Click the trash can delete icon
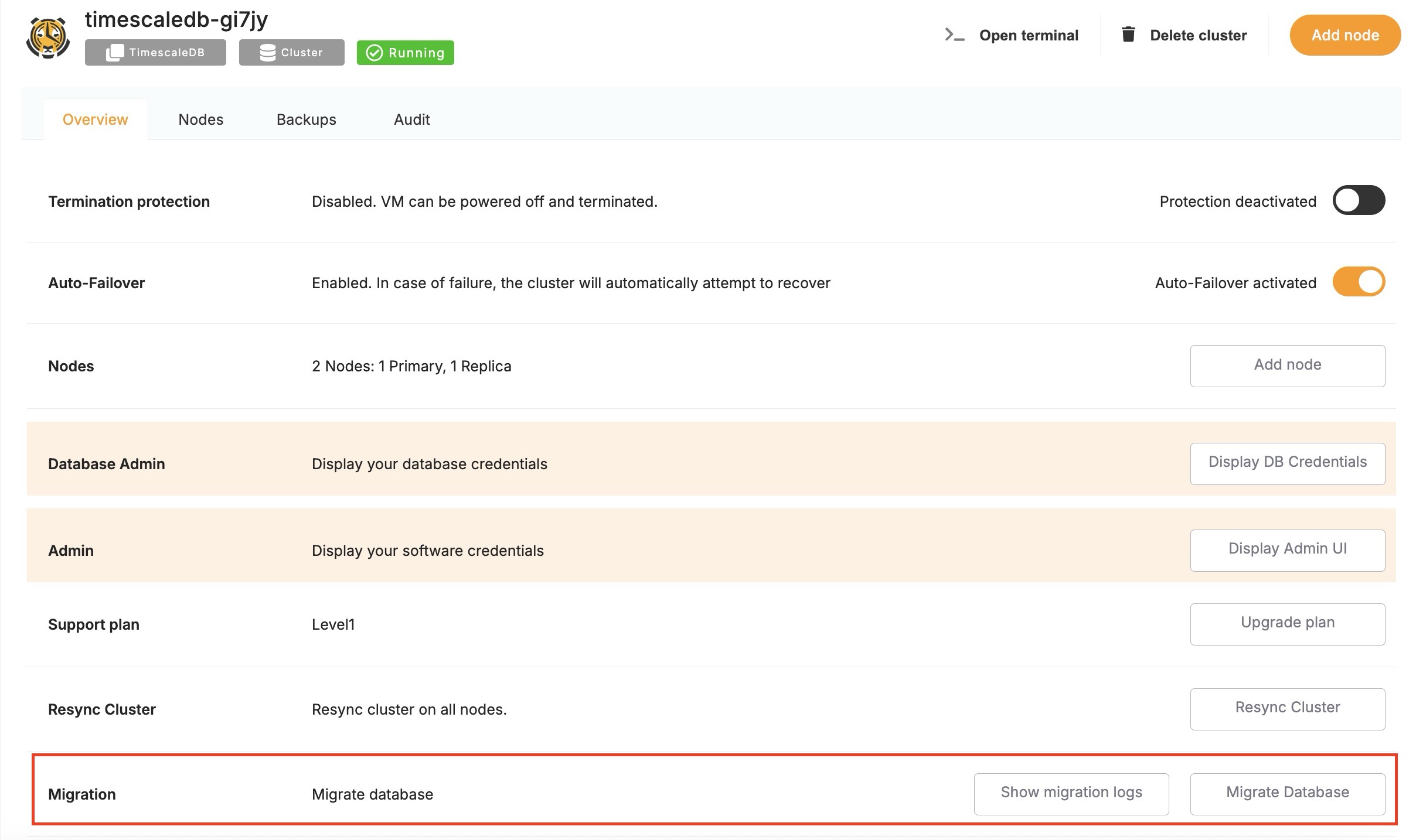The height and width of the screenshot is (840, 1416). point(1128,35)
